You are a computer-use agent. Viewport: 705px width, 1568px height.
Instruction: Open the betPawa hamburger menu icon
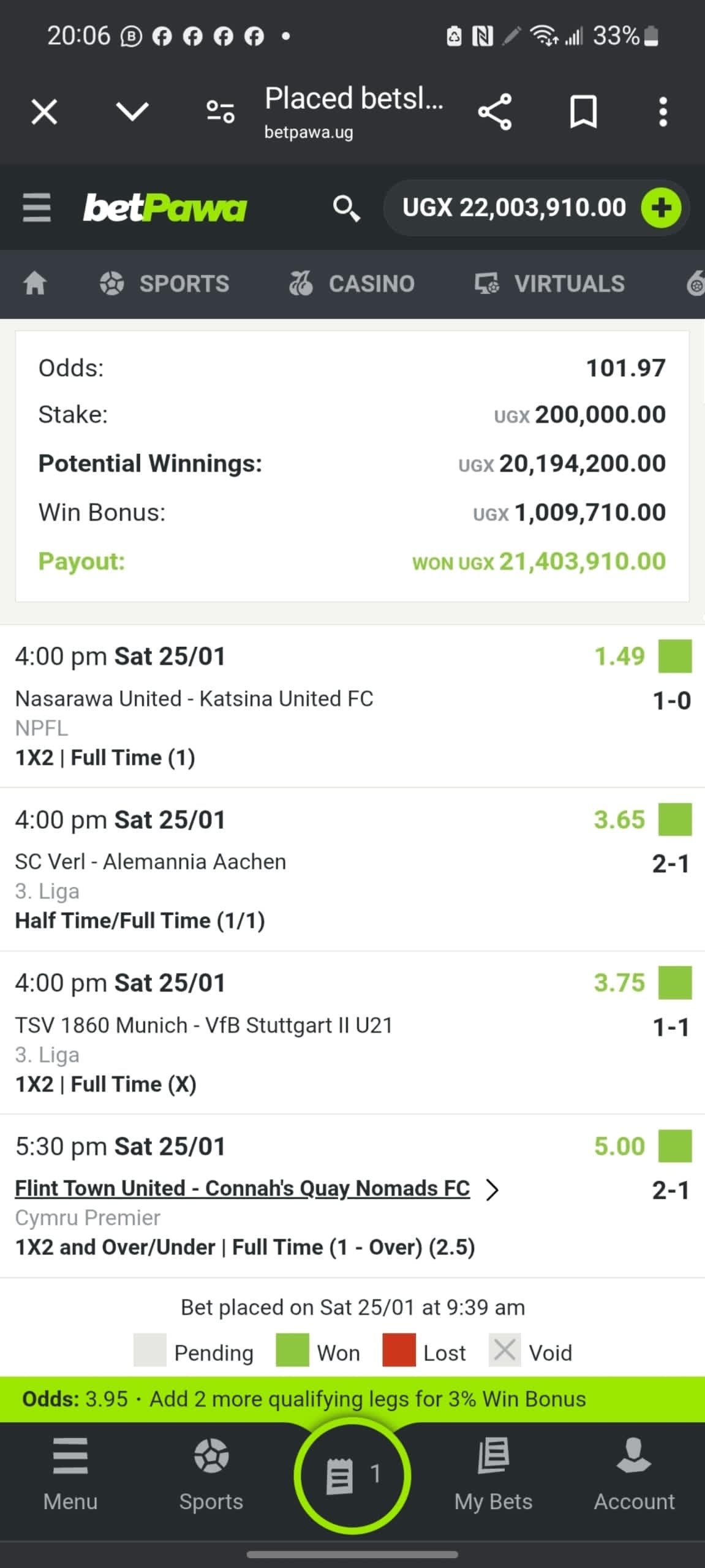37,208
